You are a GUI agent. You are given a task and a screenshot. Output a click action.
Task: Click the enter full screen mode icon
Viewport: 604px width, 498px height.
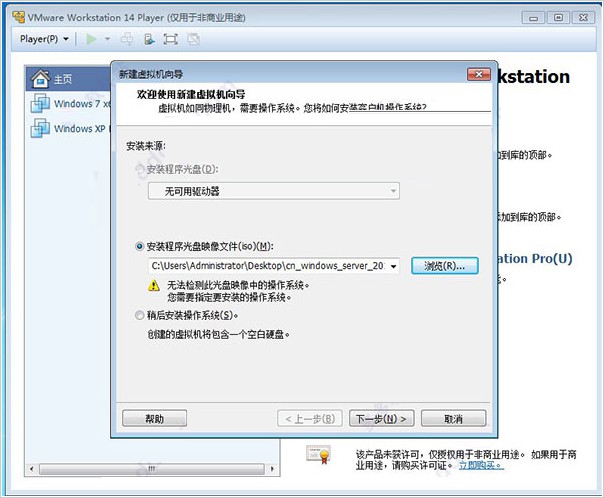point(171,39)
